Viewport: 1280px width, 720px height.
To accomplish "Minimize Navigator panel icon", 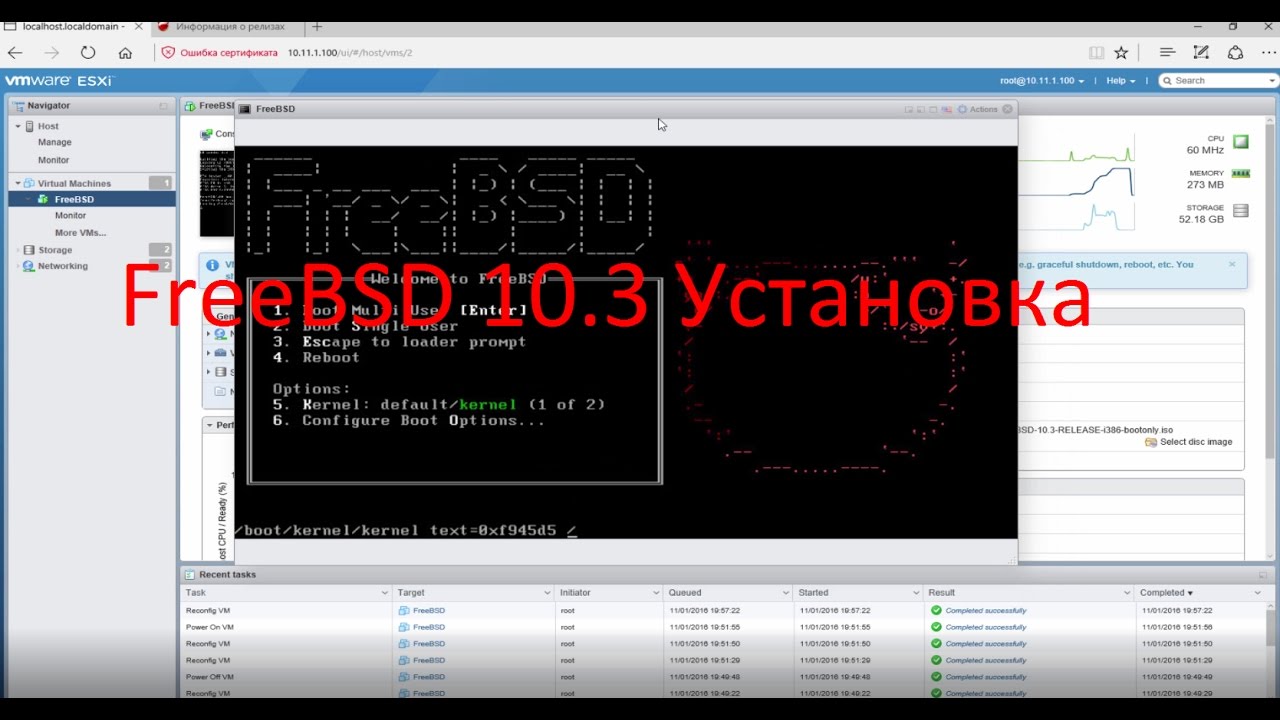I will click(164, 105).
